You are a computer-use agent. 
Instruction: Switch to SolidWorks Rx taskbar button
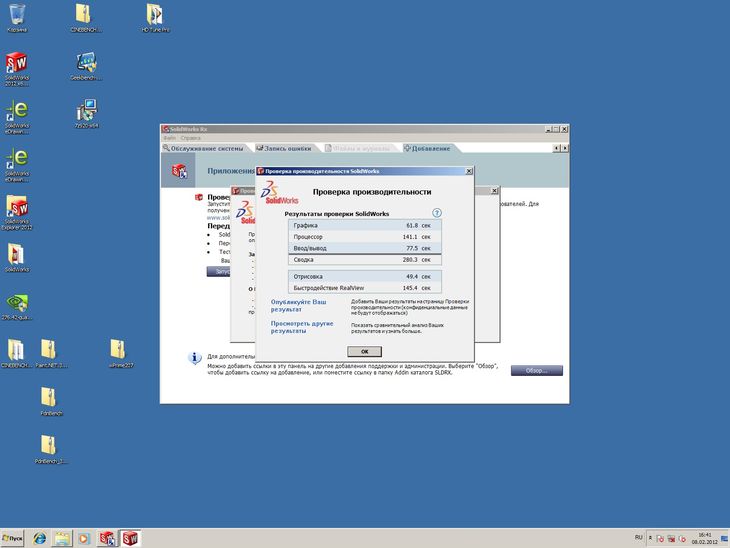(107, 539)
